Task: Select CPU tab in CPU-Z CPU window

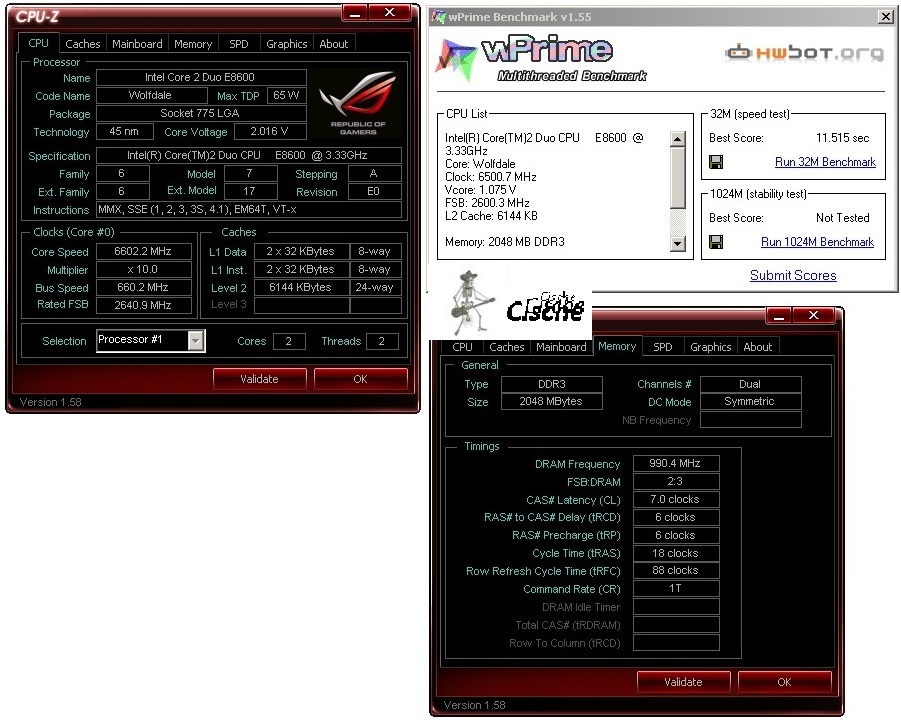Action: (38, 43)
